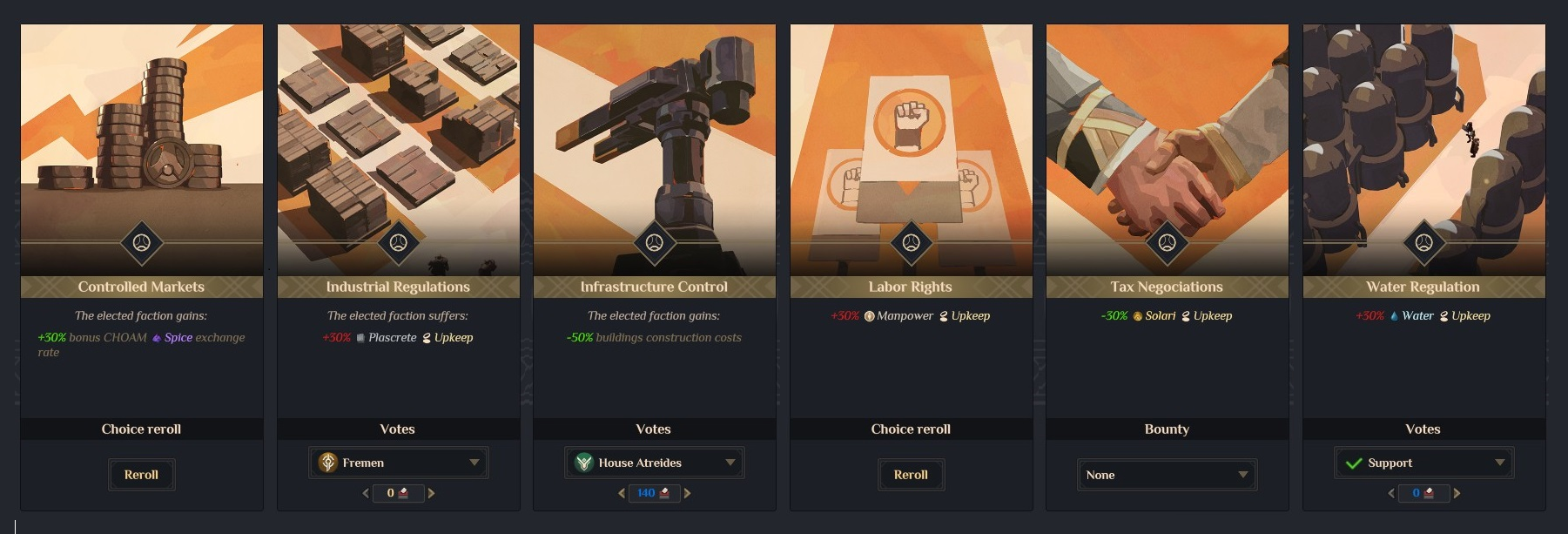Click the Industrial Regulations diamond emblem icon
This screenshot has height=534, width=1568.
click(398, 243)
